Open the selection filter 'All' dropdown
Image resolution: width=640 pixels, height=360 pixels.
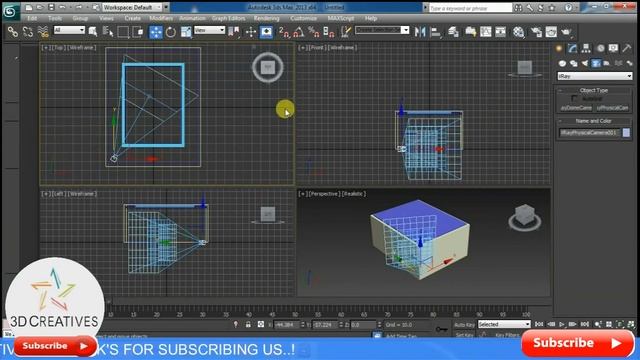[69, 30]
